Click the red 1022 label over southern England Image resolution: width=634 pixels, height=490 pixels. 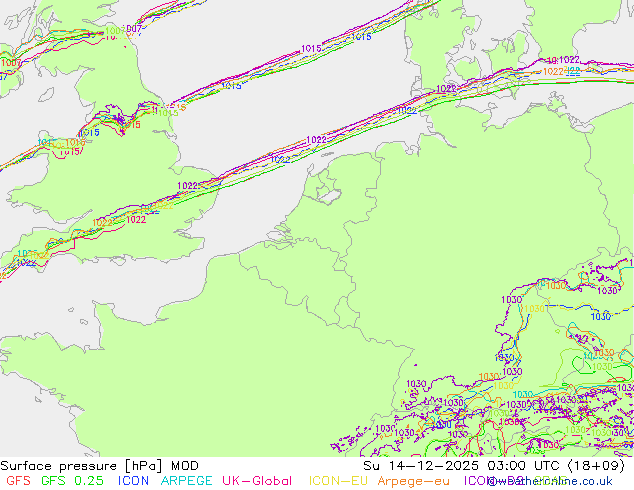(136, 220)
